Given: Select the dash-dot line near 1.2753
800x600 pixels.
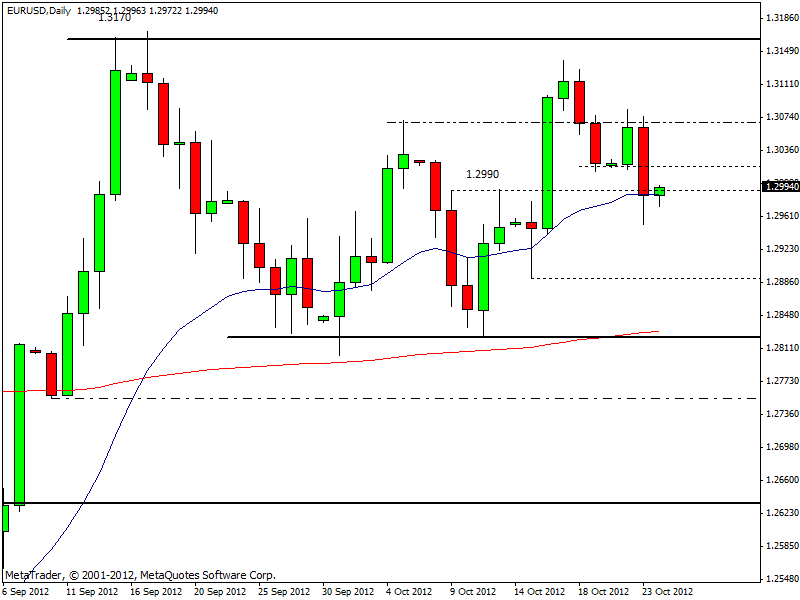Looking at the screenshot, I should (400, 398).
